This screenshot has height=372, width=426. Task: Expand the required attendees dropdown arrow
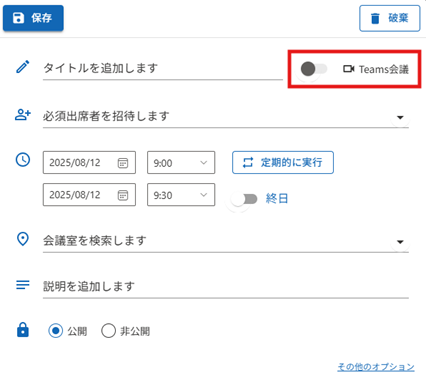[x=400, y=117]
